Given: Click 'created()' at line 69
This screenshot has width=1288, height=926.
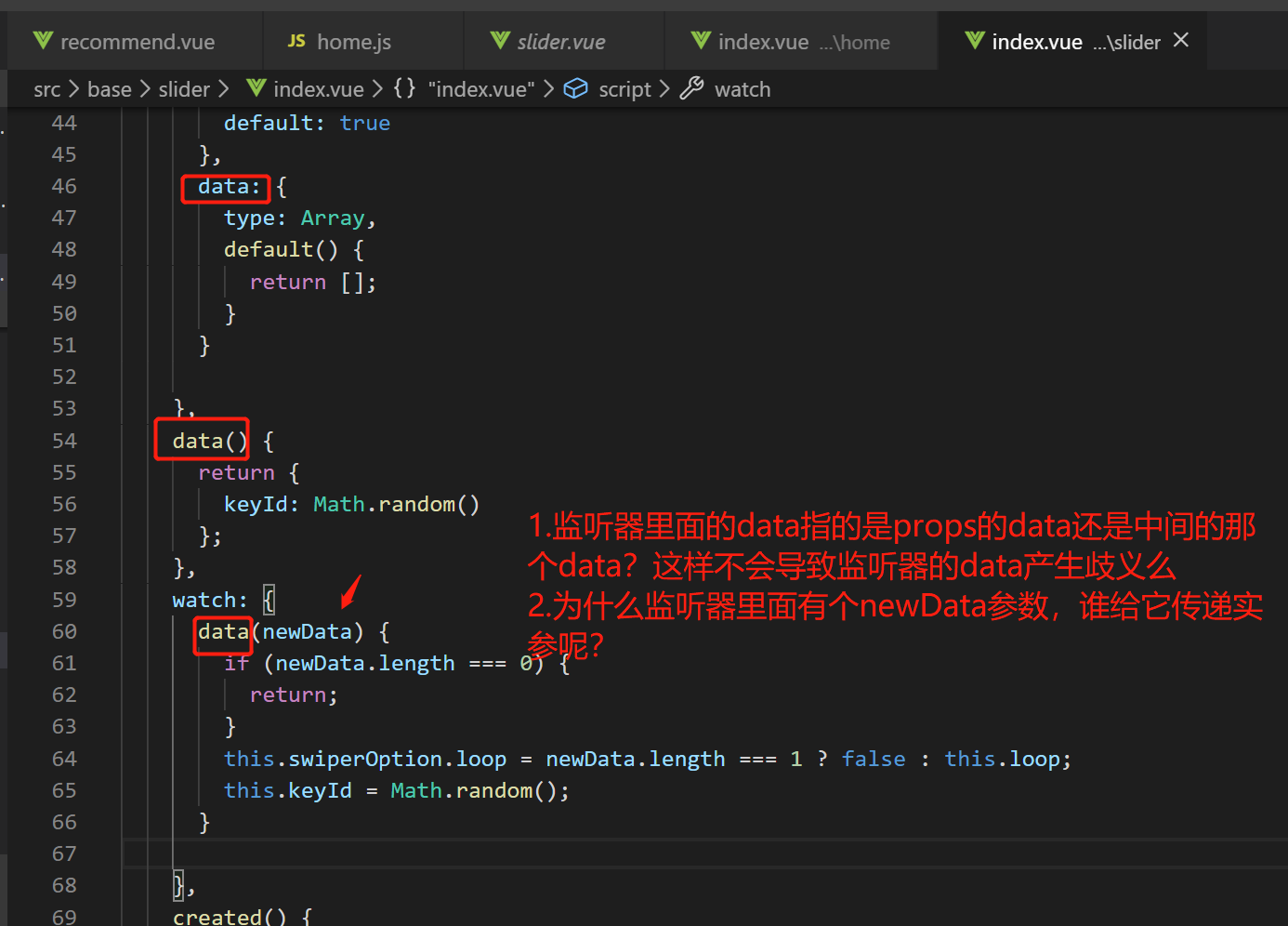Looking at the screenshot, I should [x=230, y=917].
